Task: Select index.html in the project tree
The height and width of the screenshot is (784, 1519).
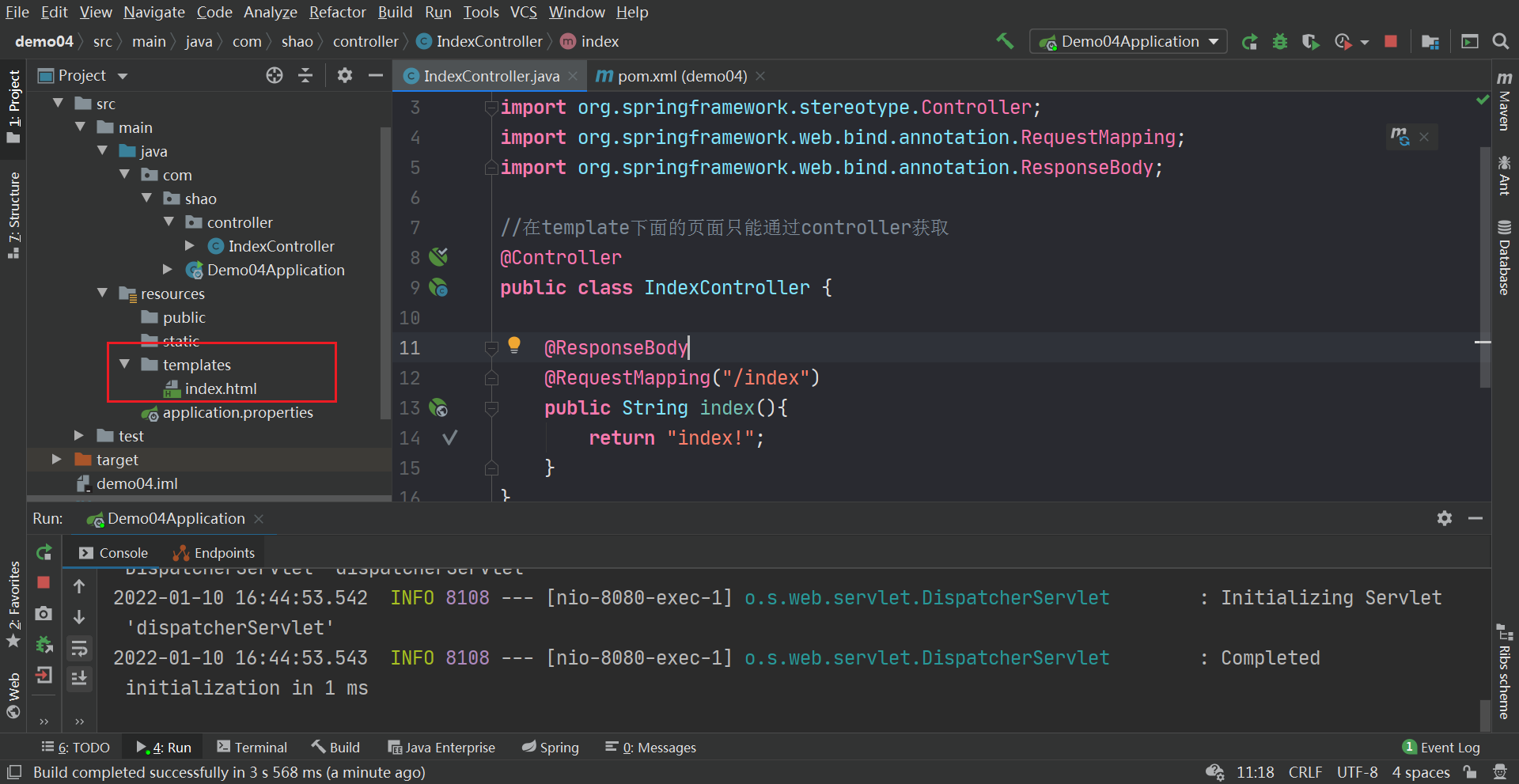Action: [210, 388]
